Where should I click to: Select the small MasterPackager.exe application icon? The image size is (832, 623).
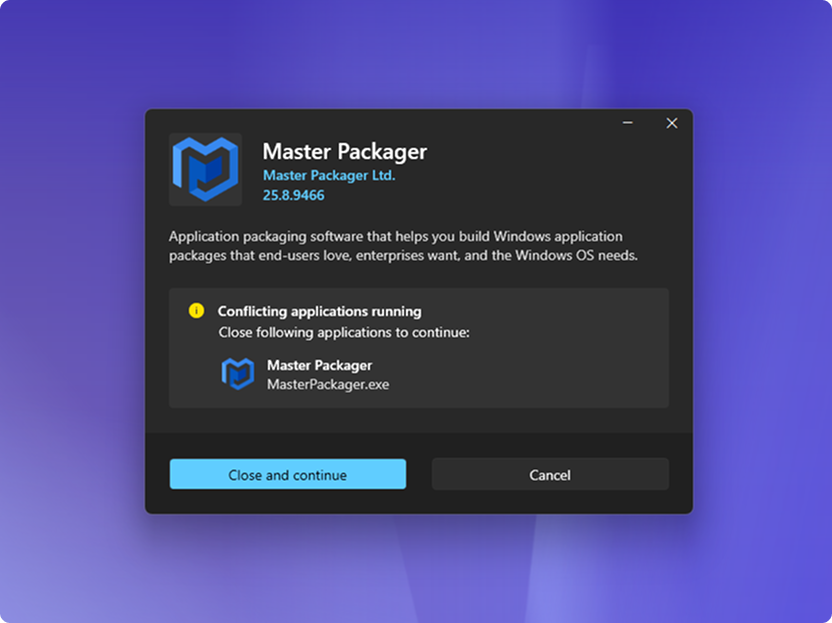click(237, 374)
